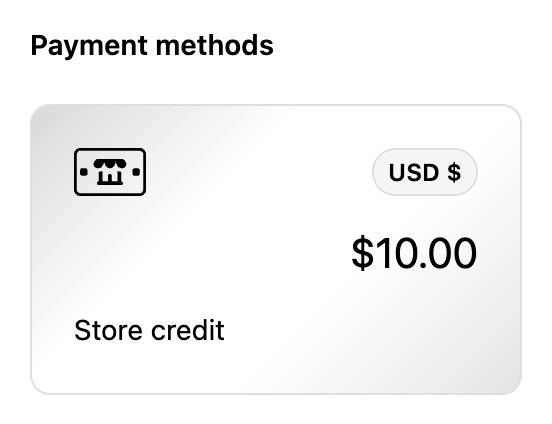Click the word "Payment" in the heading
552x424 pixels.
89,46
